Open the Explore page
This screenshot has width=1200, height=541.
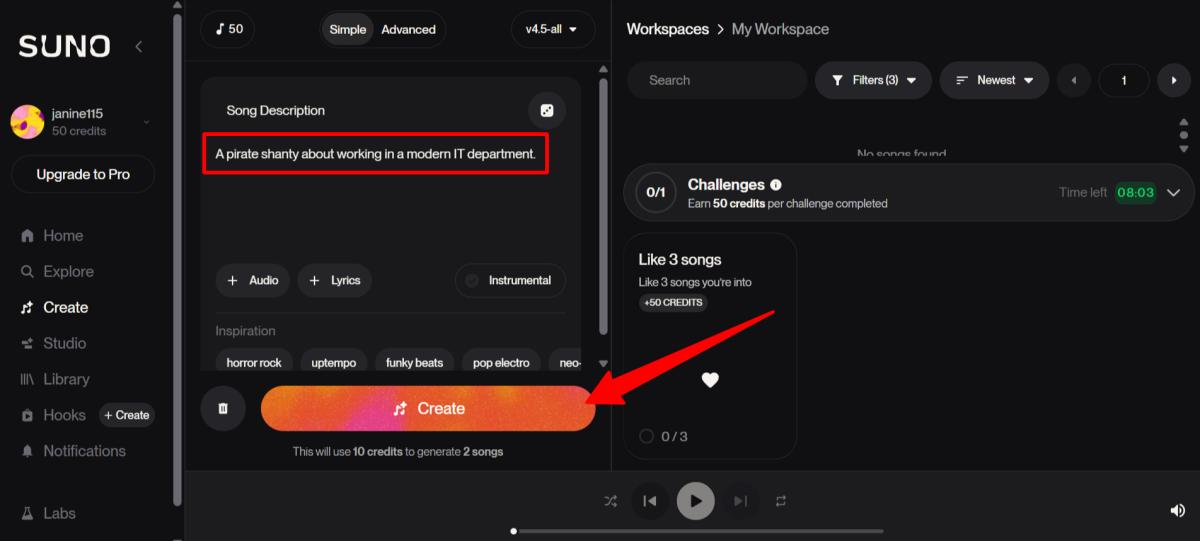(57, 272)
